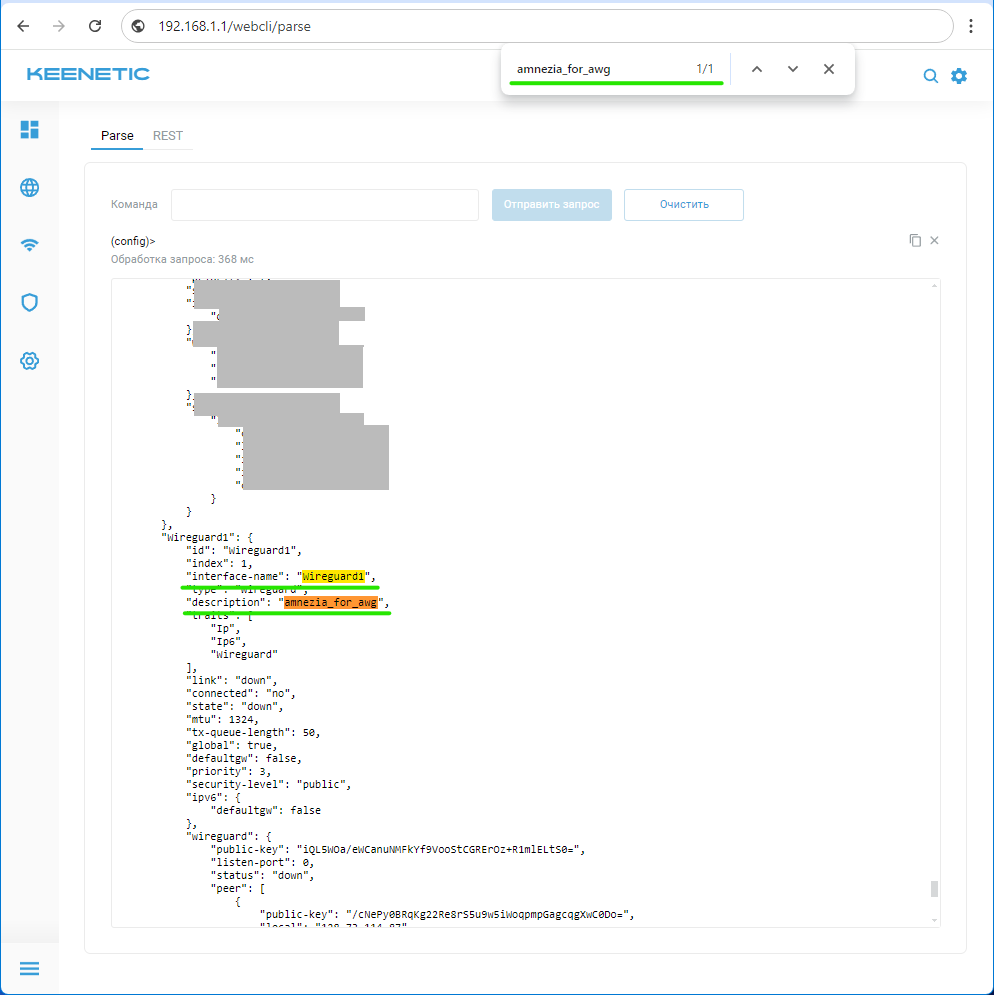The image size is (994, 995).
Task: Click the Команда input field
Action: [x=325, y=205]
